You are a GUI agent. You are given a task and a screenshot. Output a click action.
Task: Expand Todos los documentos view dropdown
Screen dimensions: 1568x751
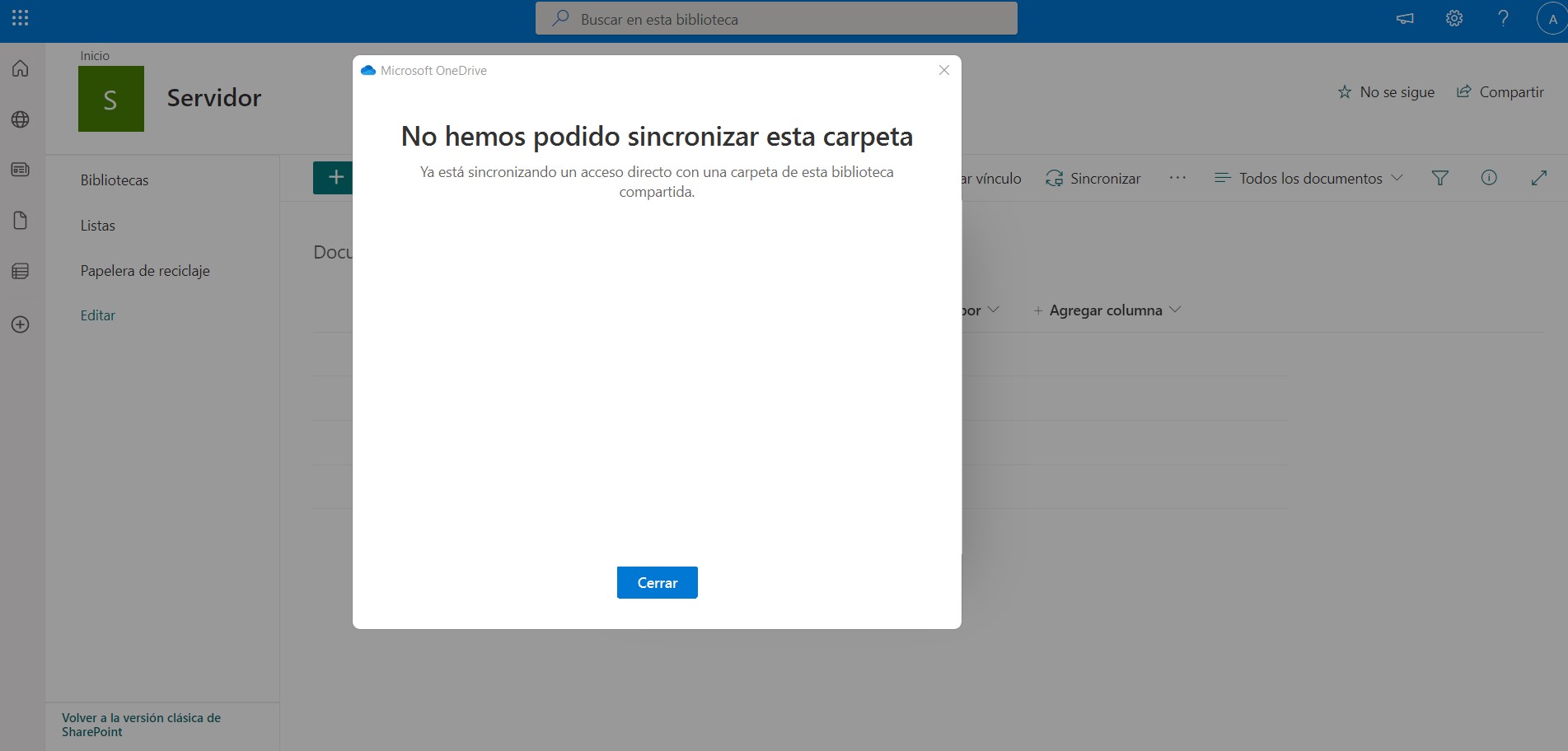(1308, 178)
